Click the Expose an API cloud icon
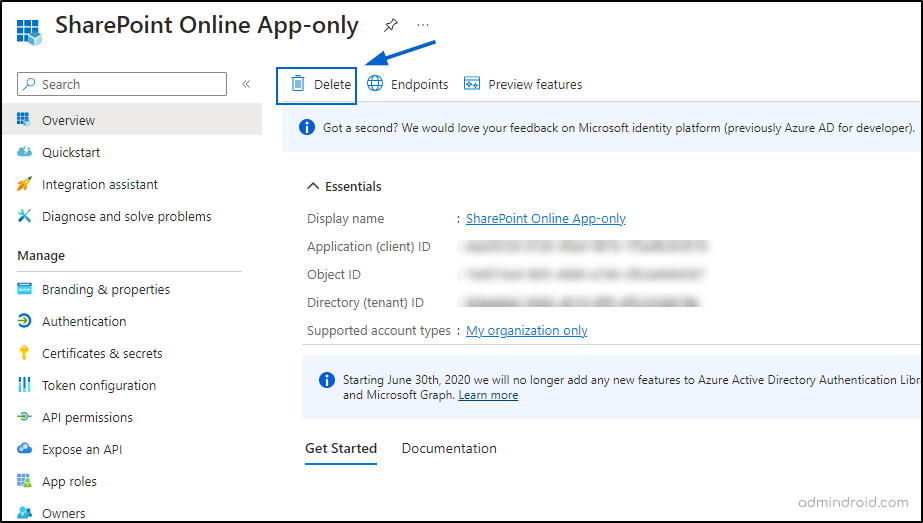 [24, 448]
